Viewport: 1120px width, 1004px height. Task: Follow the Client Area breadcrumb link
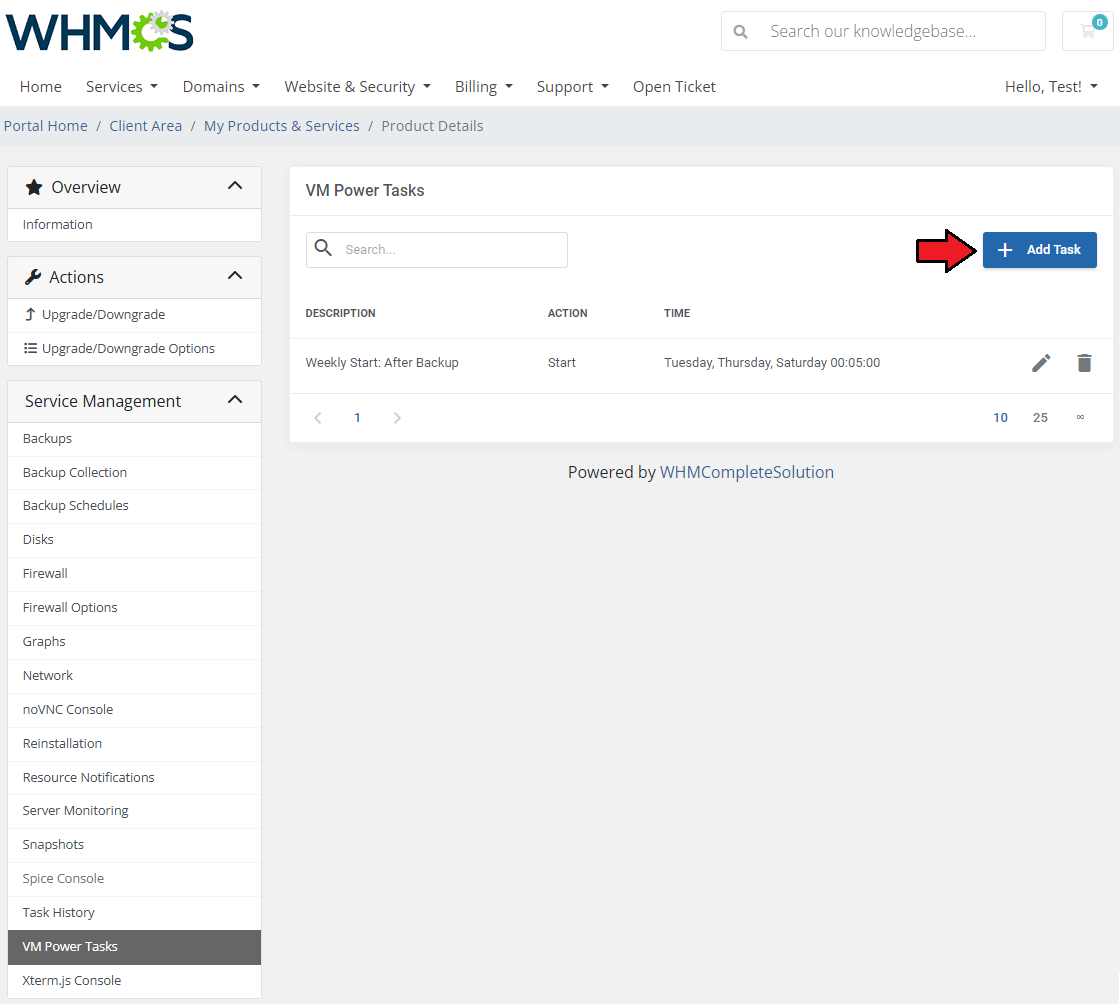[146, 126]
